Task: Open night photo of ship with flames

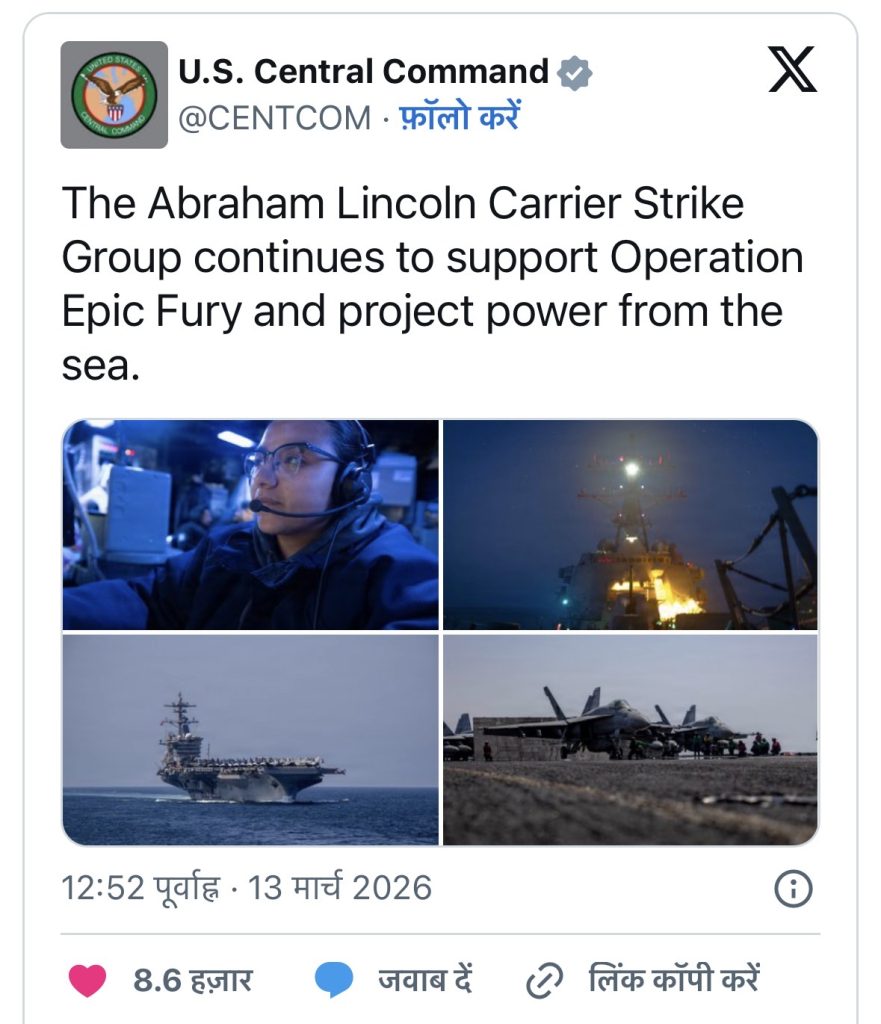Action: click(x=630, y=524)
